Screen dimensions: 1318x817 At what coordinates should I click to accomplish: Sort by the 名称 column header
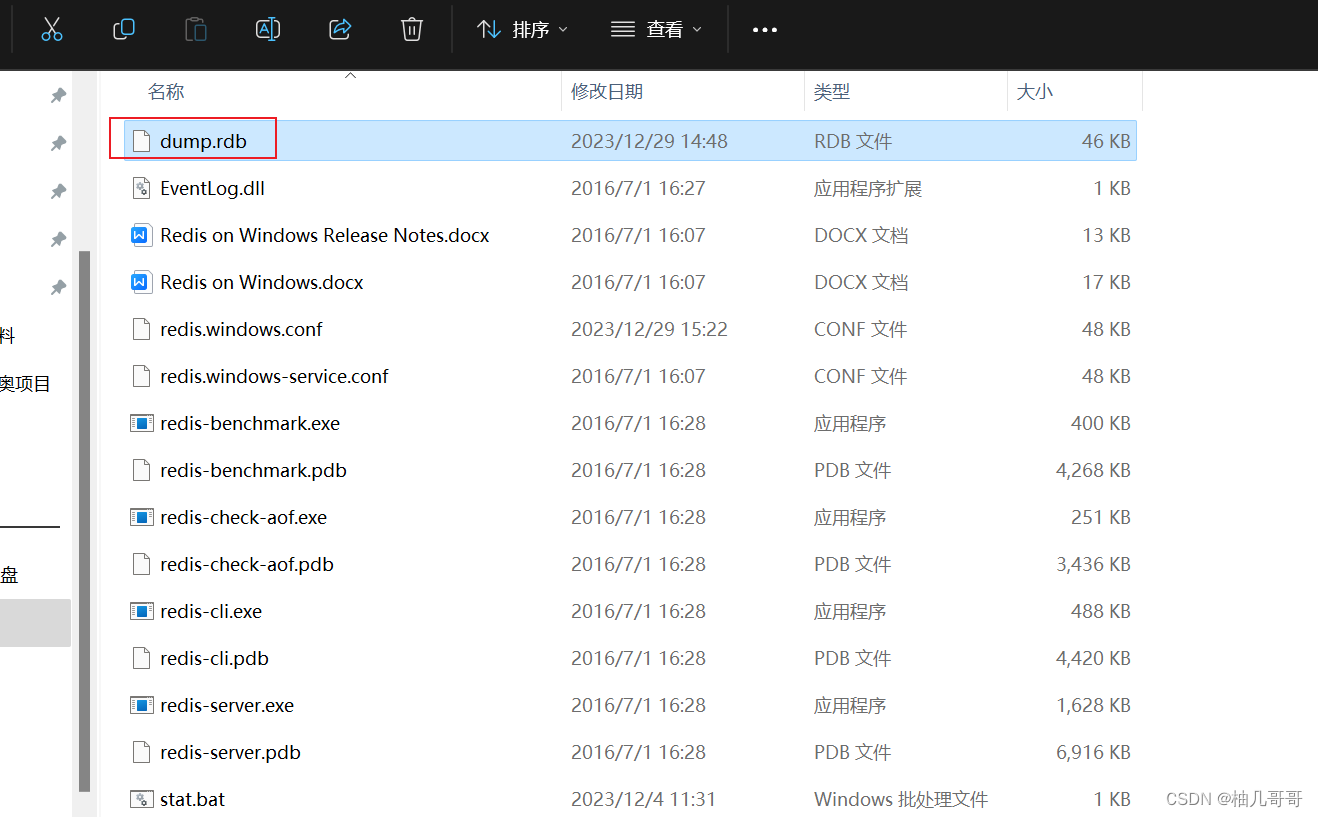[x=166, y=92]
